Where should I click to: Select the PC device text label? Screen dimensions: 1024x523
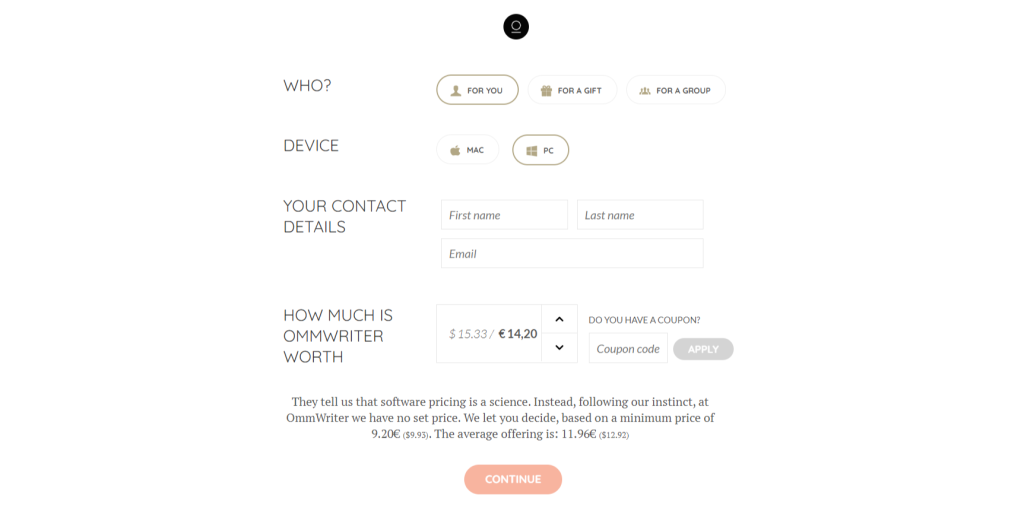tap(549, 150)
